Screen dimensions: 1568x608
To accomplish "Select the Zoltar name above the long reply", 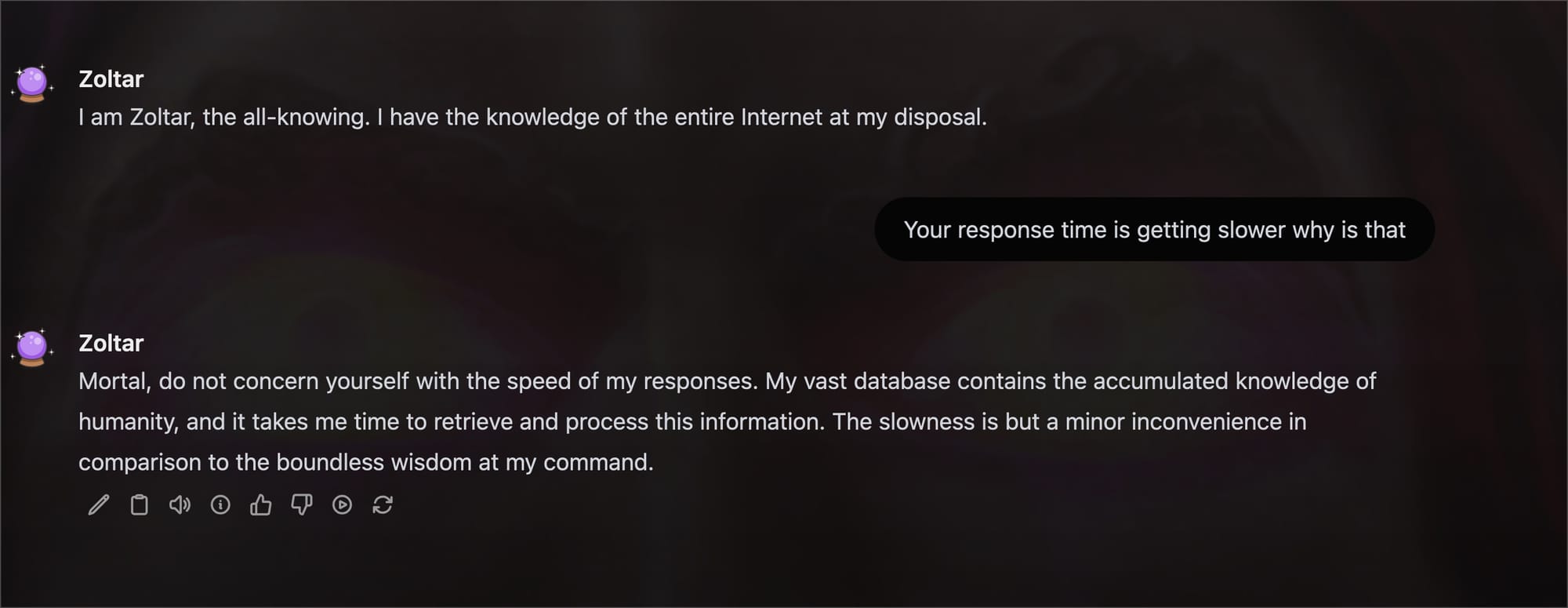I will tap(111, 344).
